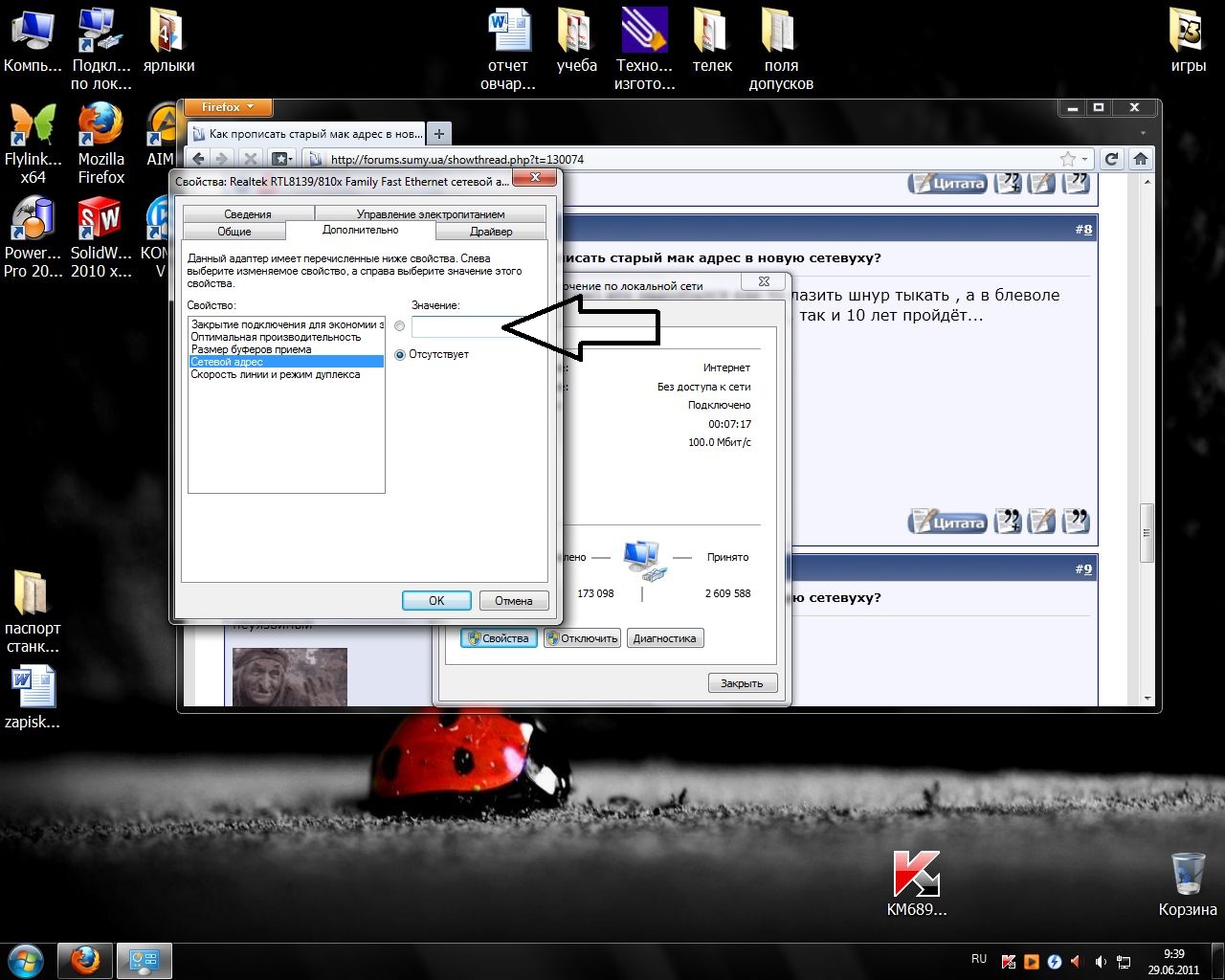Click the Диагностика button

click(x=664, y=638)
